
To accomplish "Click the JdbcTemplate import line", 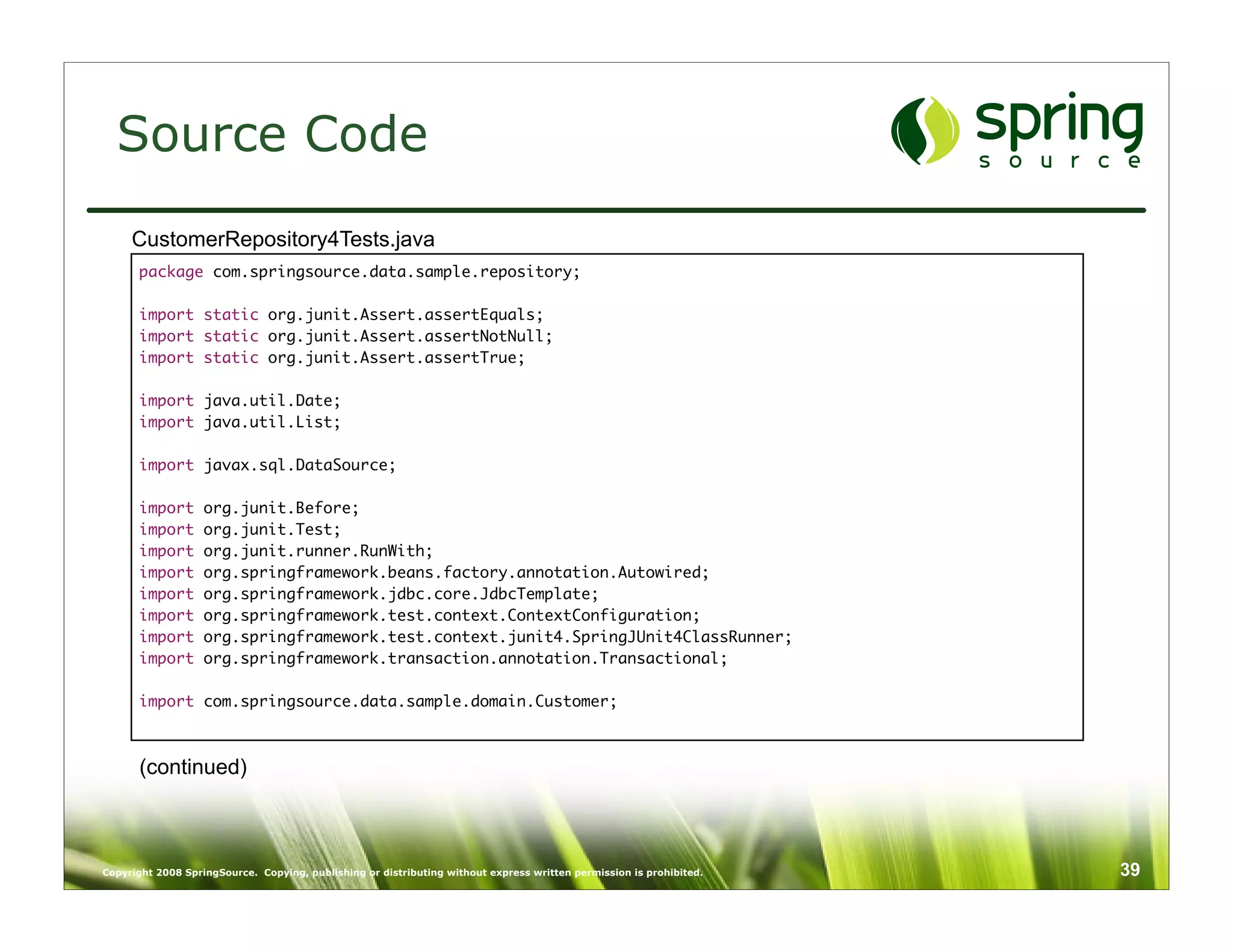I will click(368, 594).
